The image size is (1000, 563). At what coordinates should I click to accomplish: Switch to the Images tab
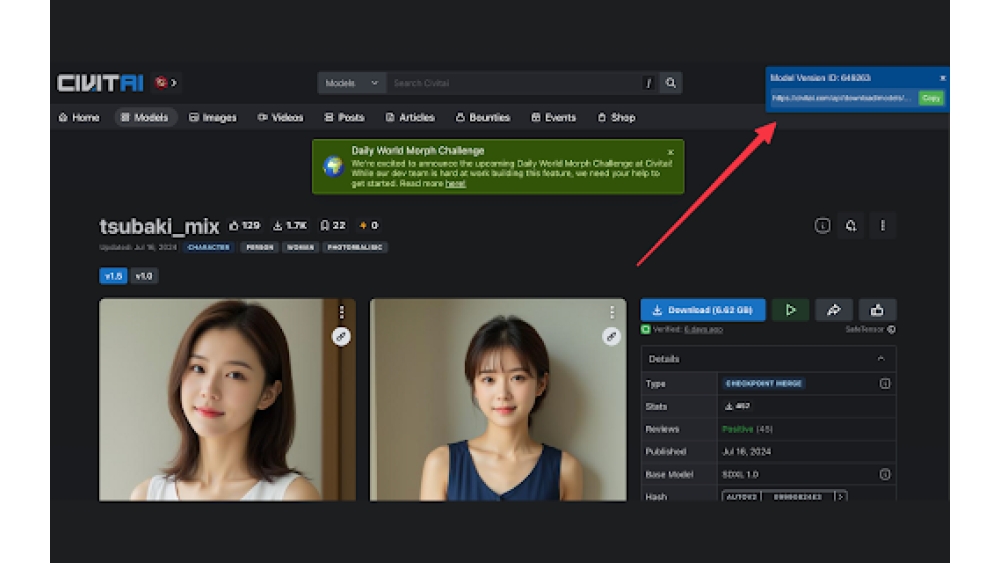click(213, 117)
